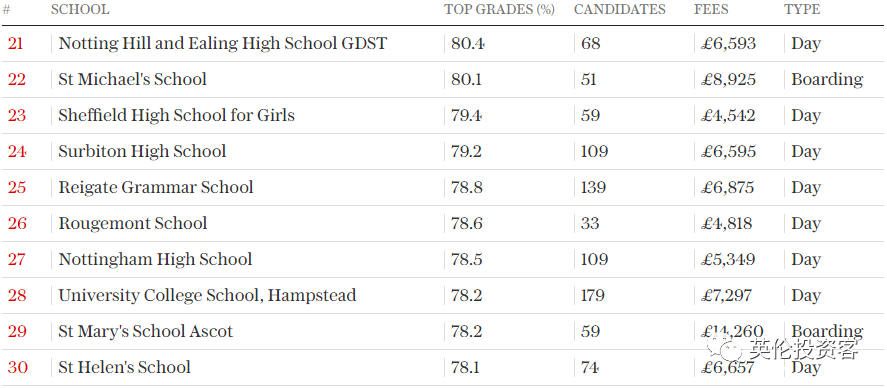Sort by TOP GRADES (%) column header
The image size is (887, 388).
(500, 10)
